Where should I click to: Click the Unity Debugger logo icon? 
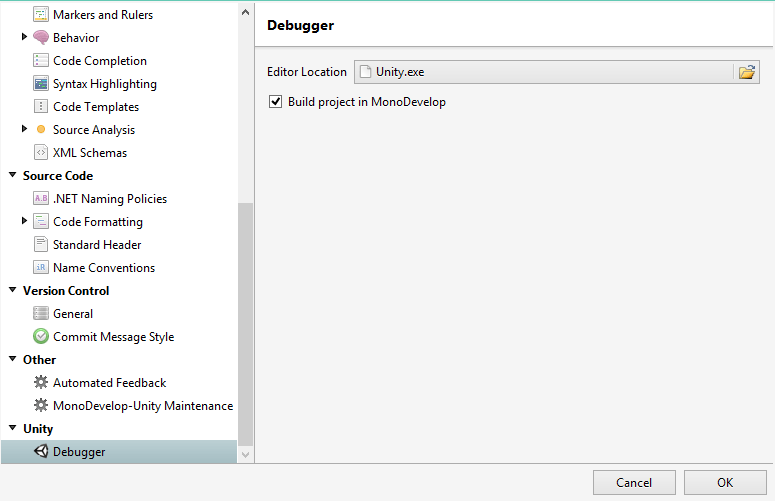tap(41, 452)
